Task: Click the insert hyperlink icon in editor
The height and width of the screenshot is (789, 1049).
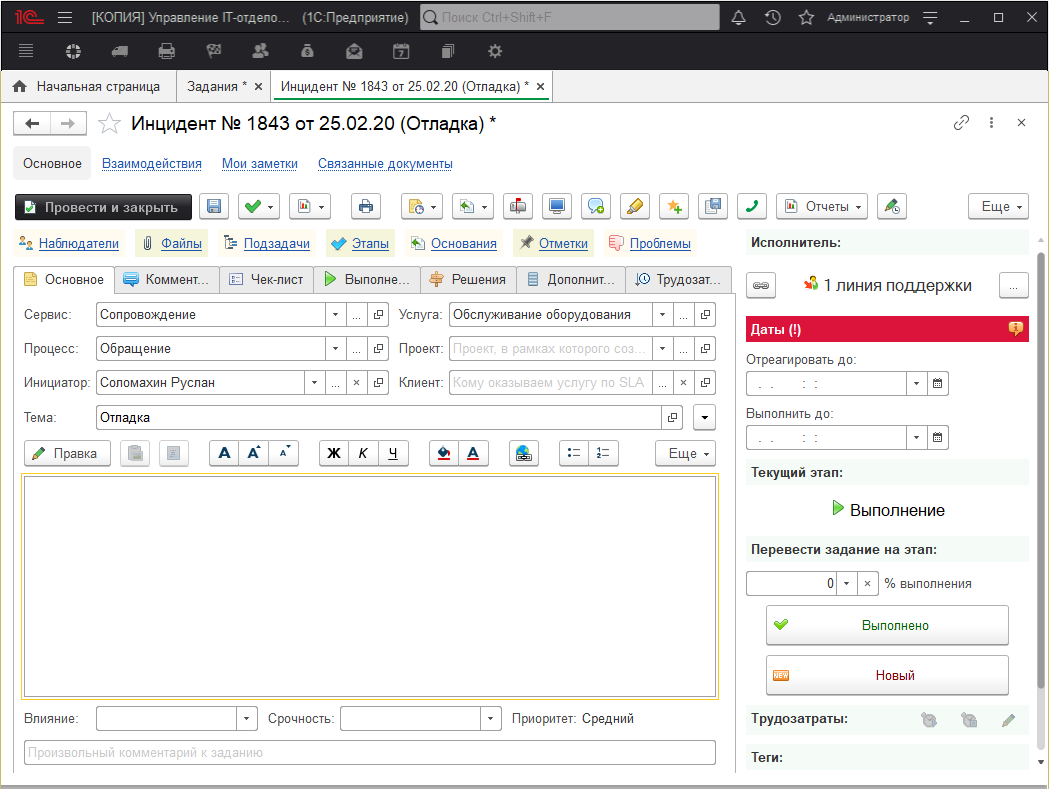Action: pos(523,453)
